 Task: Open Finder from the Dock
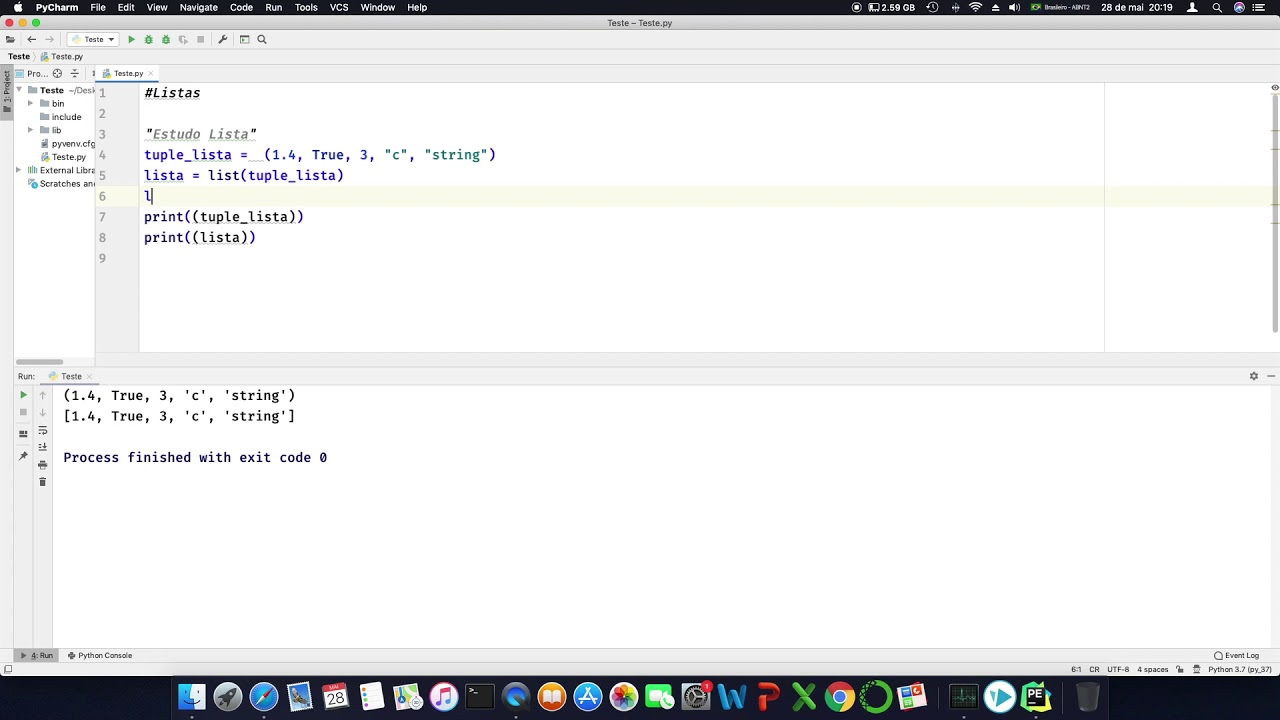(x=192, y=697)
